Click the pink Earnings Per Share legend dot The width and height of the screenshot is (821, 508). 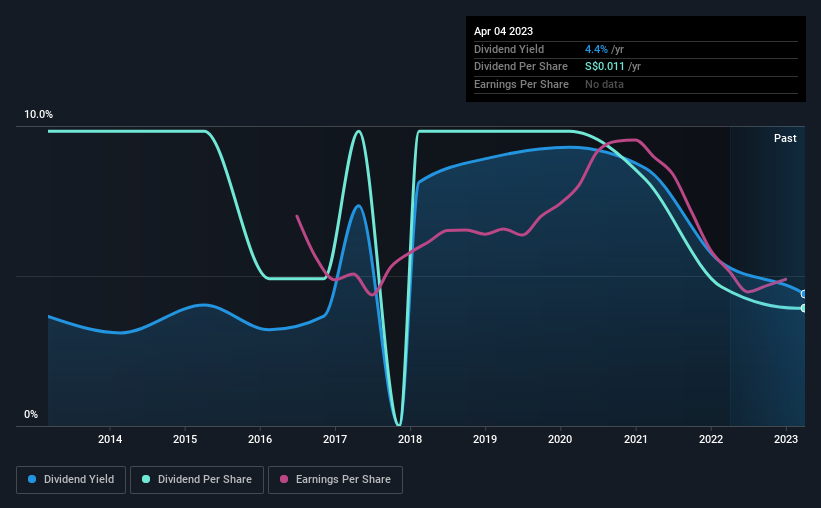point(284,479)
